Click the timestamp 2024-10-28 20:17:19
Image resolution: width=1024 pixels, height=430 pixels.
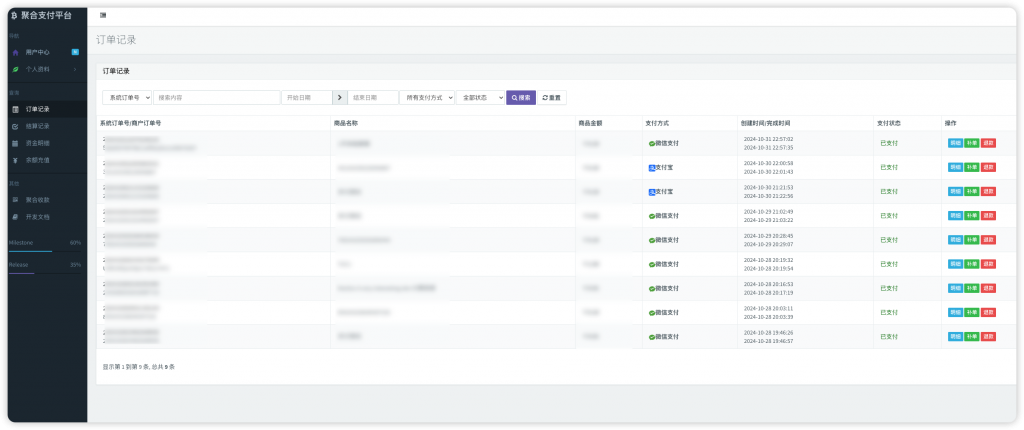pos(769,293)
